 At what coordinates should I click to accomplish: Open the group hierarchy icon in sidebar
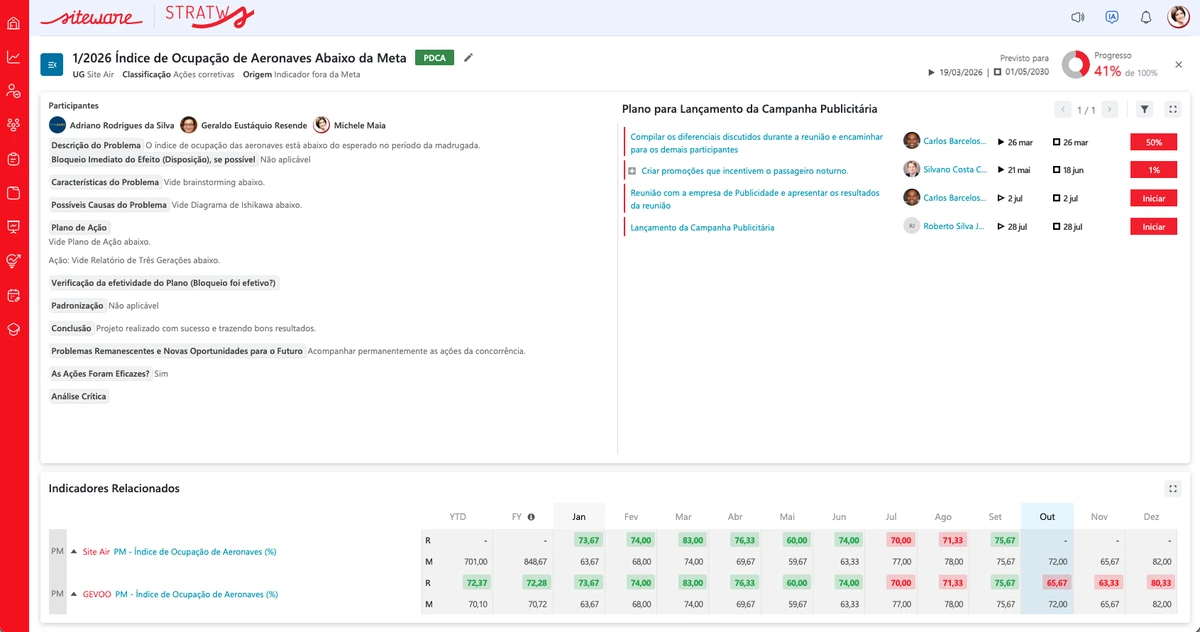(x=14, y=125)
